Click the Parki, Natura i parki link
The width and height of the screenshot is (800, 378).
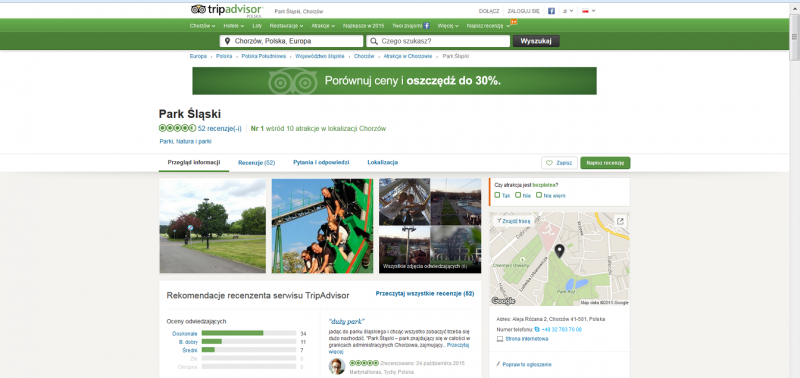click(x=186, y=142)
